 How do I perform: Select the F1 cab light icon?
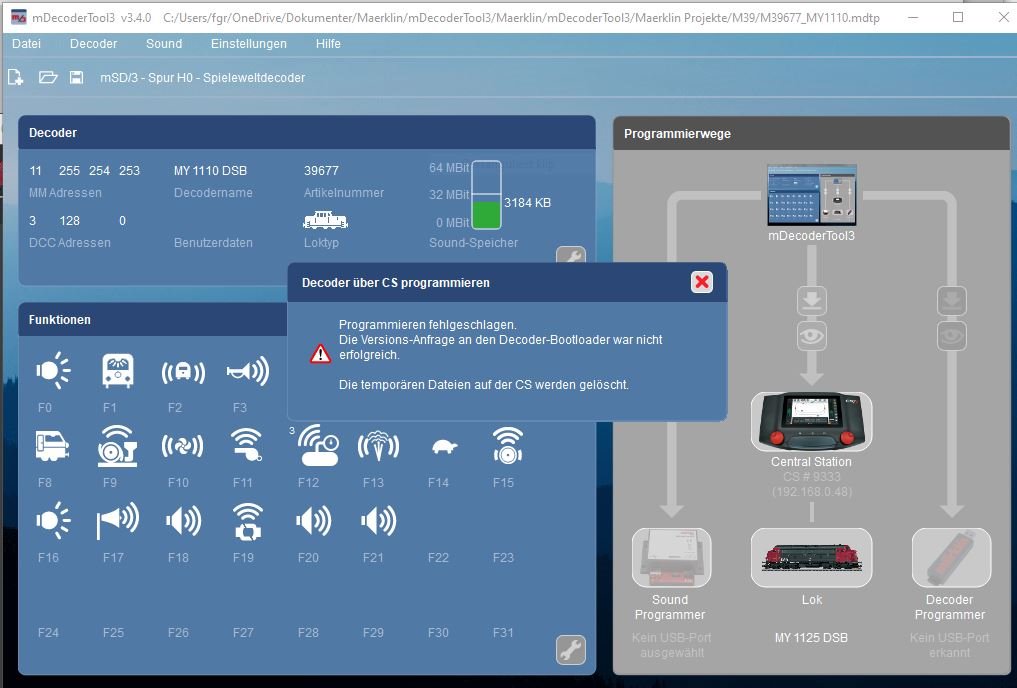[x=117, y=370]
